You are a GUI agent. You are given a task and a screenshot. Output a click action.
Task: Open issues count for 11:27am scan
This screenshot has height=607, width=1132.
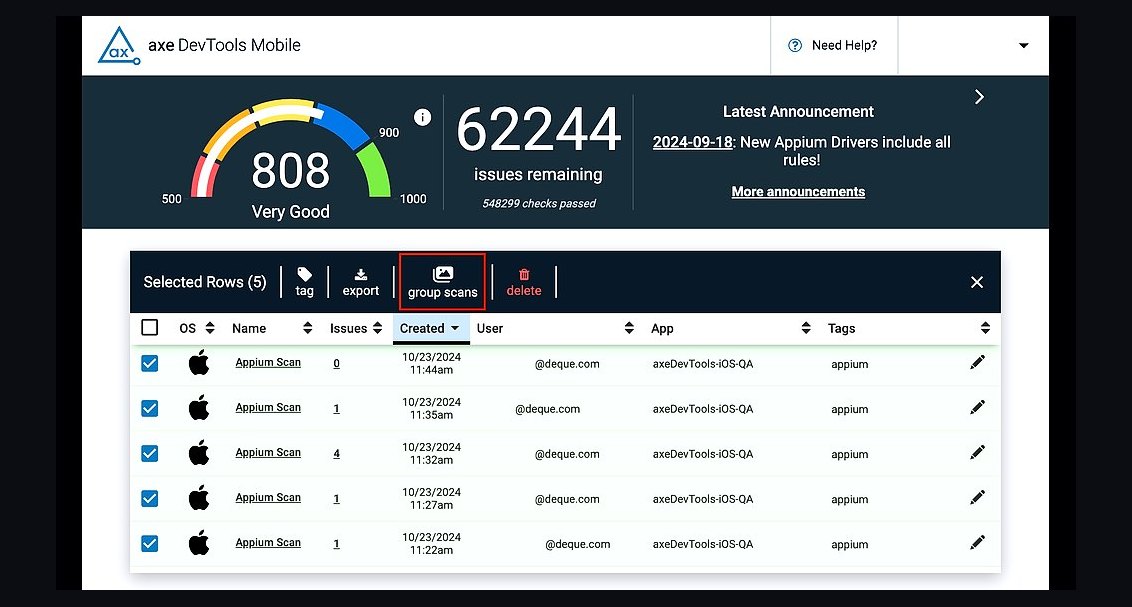(336, 499)
